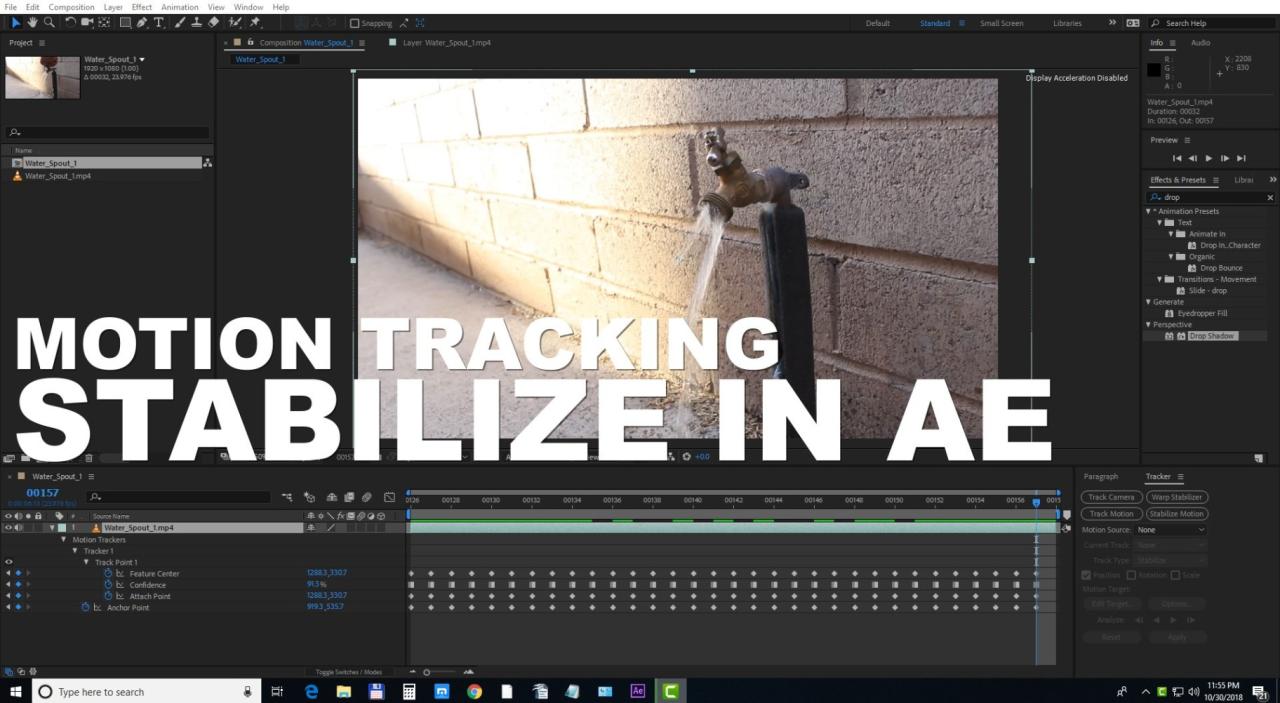
Task: Activate the Rotation tool
Action: tap(71, 22)
